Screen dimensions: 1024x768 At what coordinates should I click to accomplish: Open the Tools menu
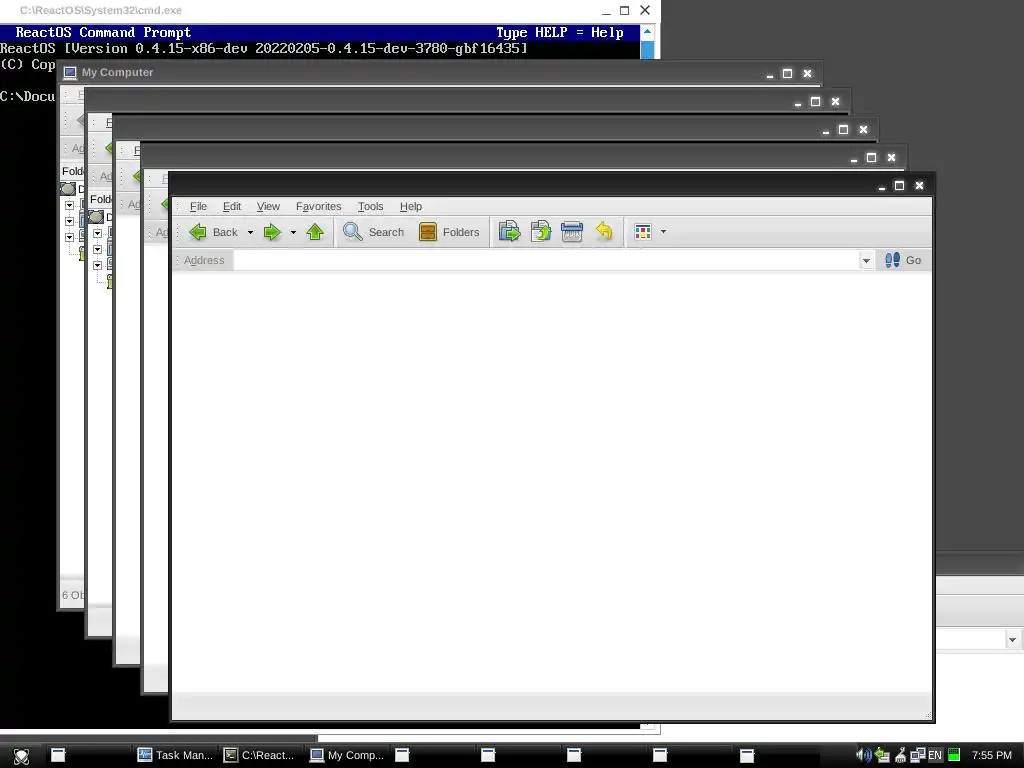(370, 206)
